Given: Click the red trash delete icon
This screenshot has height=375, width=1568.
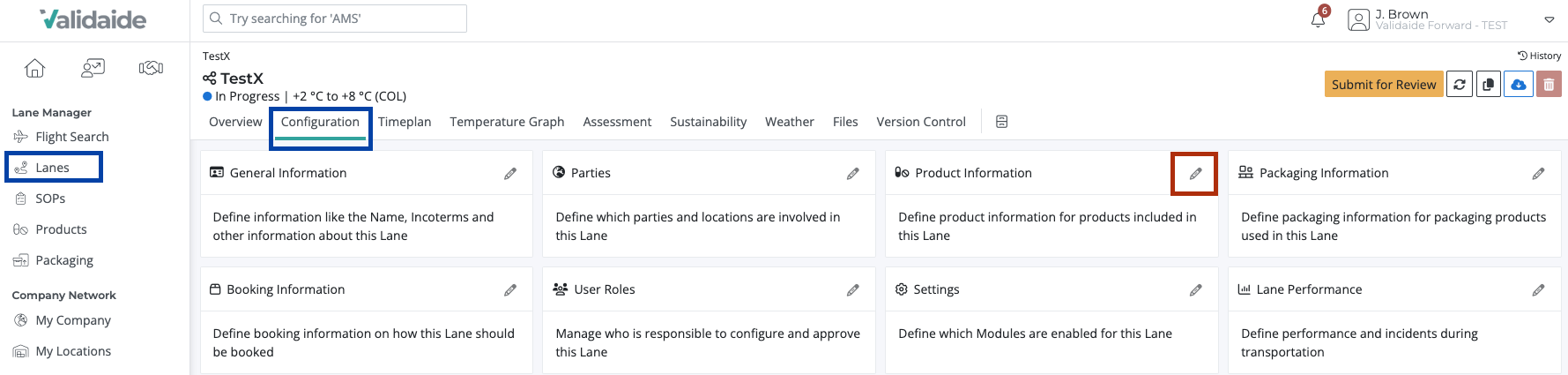Looking at the screenshot, I should 1549,85.
